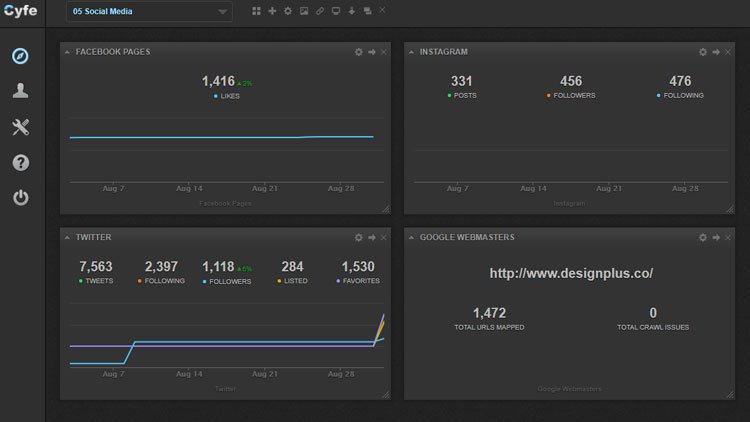The height and width of the screenshot is (422, 750).
Task: Toggle the Twitter TWEETS legend series
Action: 96,281
